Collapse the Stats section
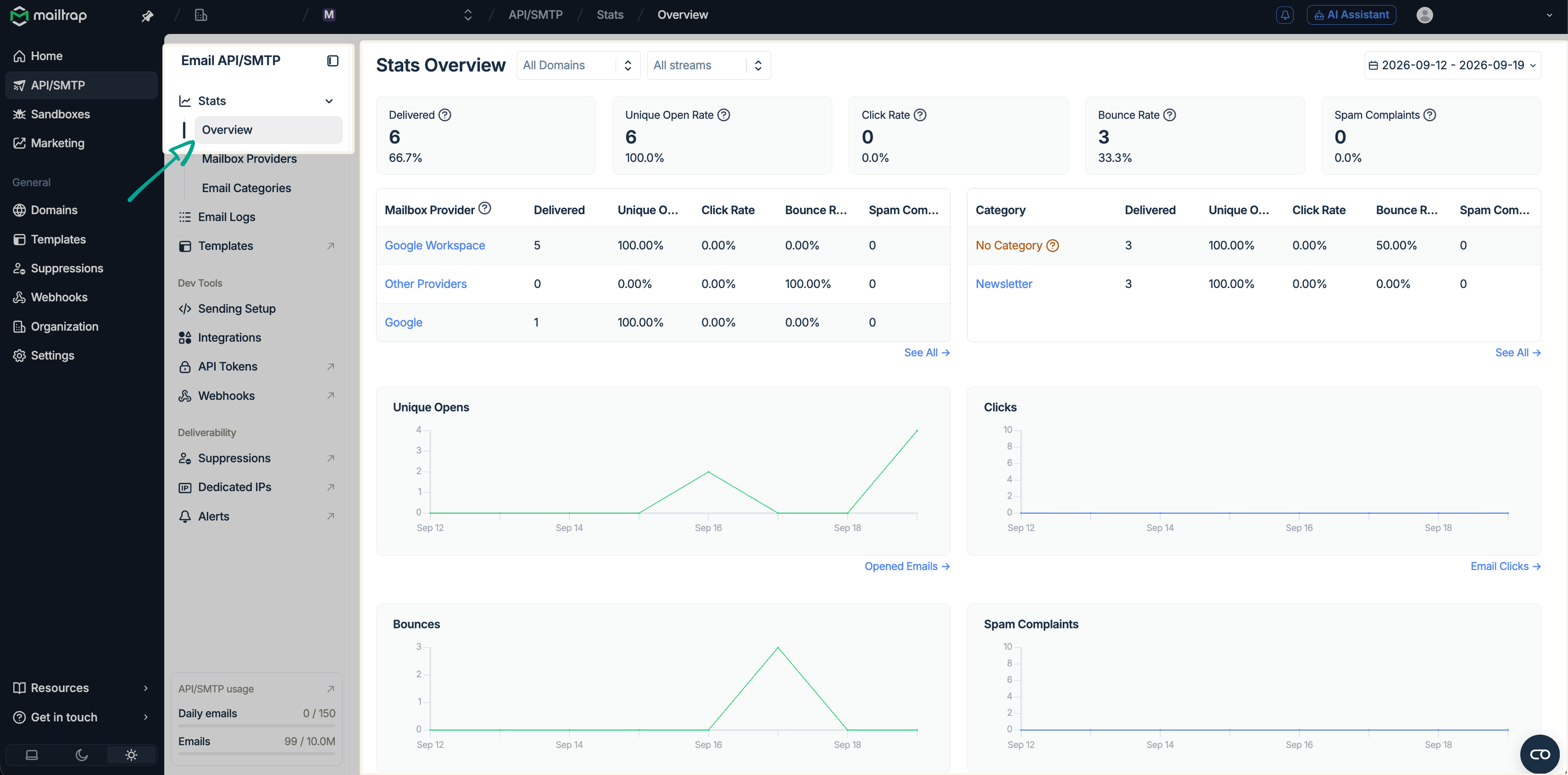 [x=329, y=101]
